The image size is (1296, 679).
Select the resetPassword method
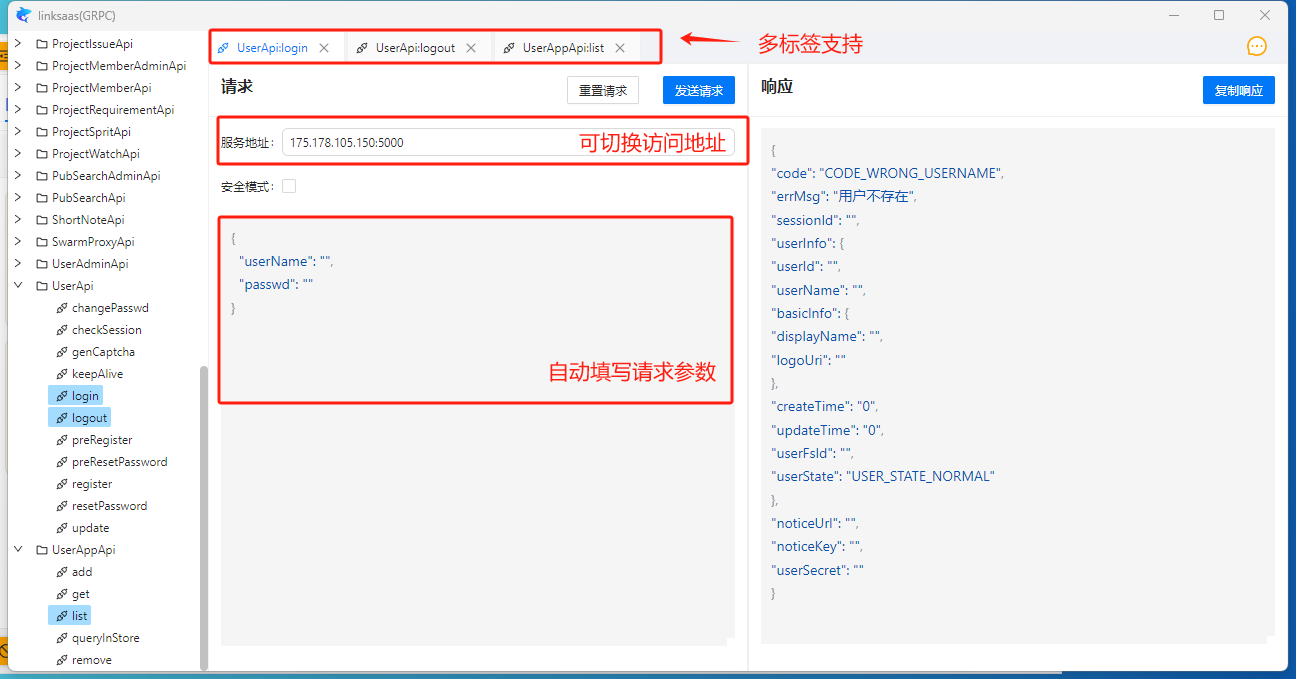(110, 506)
